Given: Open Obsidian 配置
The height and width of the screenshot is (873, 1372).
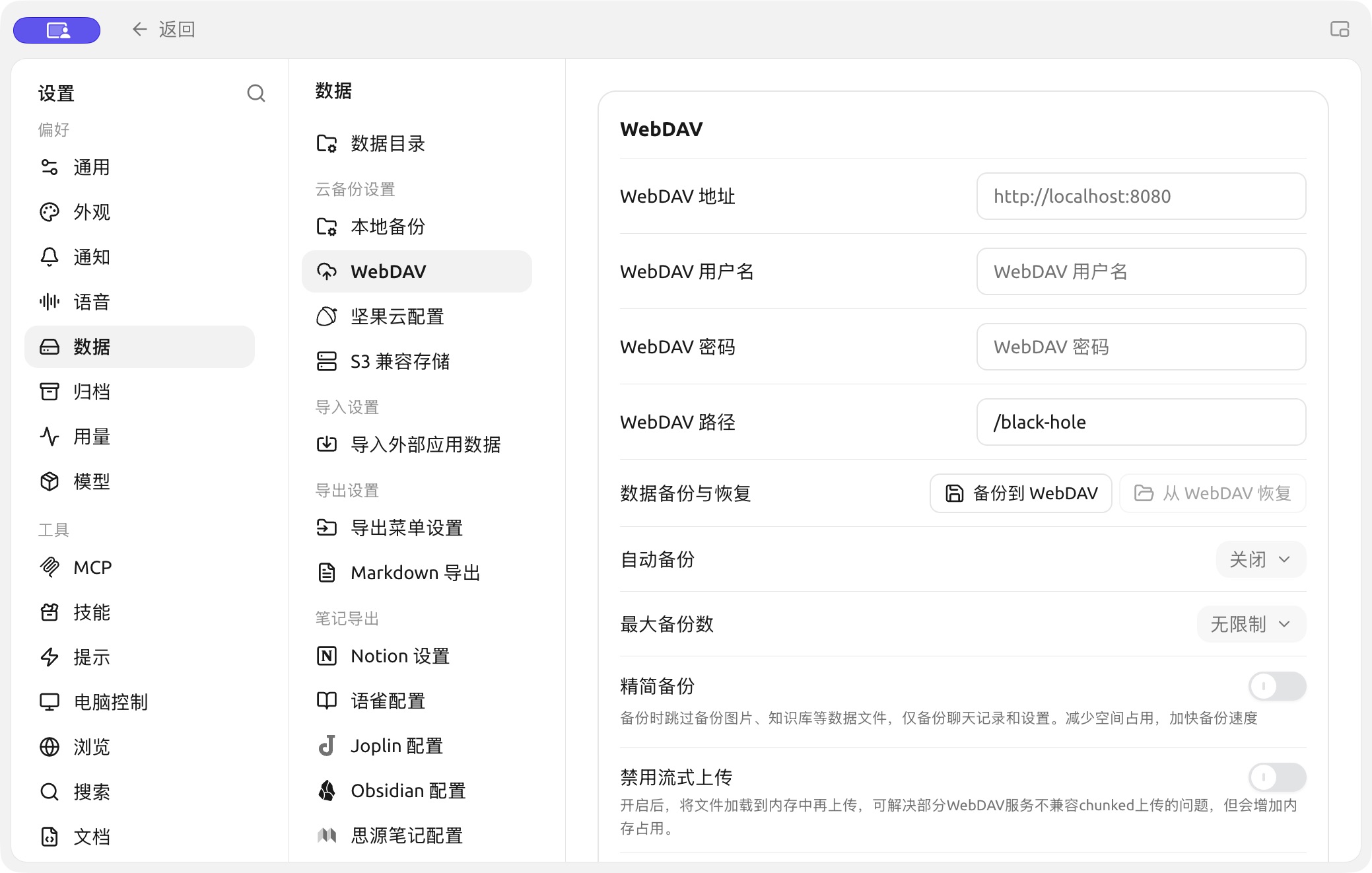Looking at the screenshot, I should [x=417, y=790].
